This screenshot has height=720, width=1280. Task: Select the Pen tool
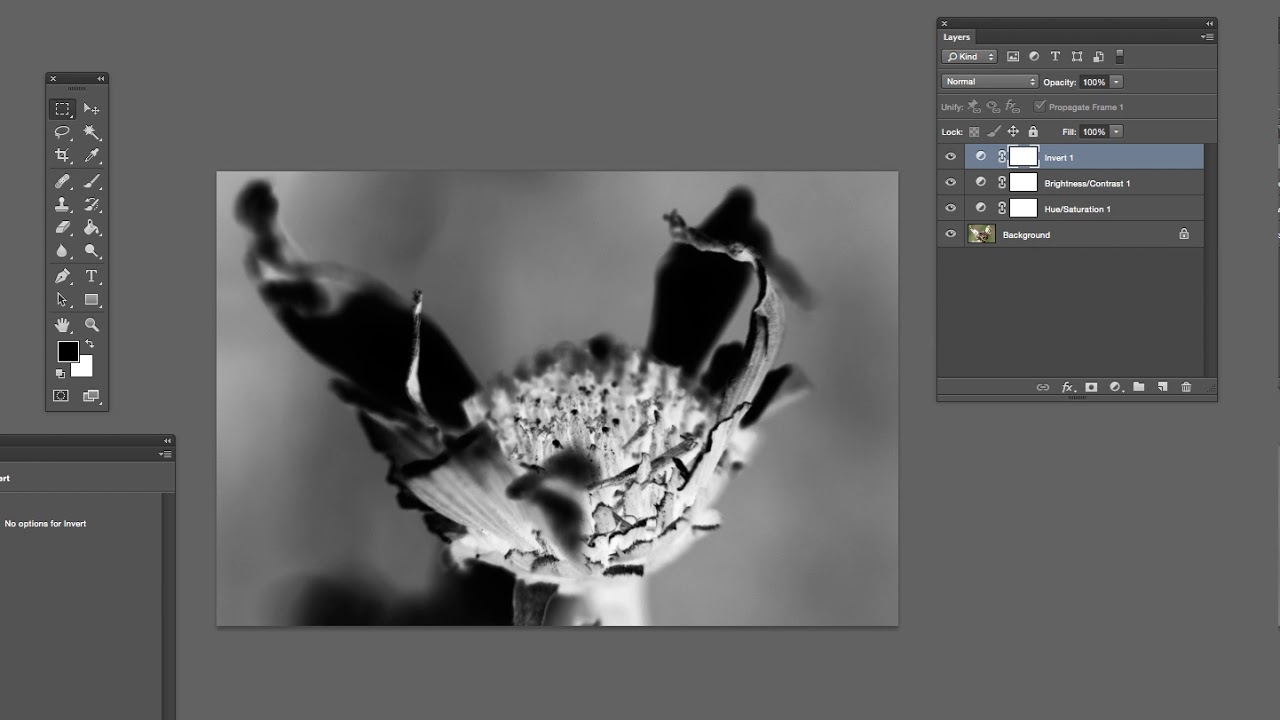pos(62,276)
